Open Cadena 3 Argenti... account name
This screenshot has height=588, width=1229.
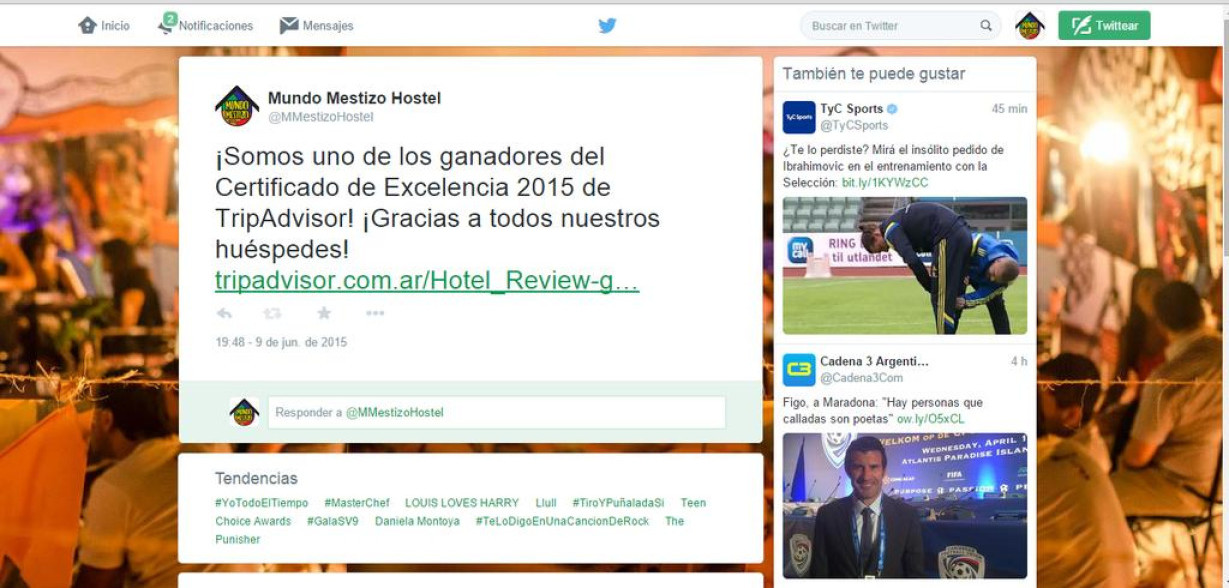[x=874, y=361]
